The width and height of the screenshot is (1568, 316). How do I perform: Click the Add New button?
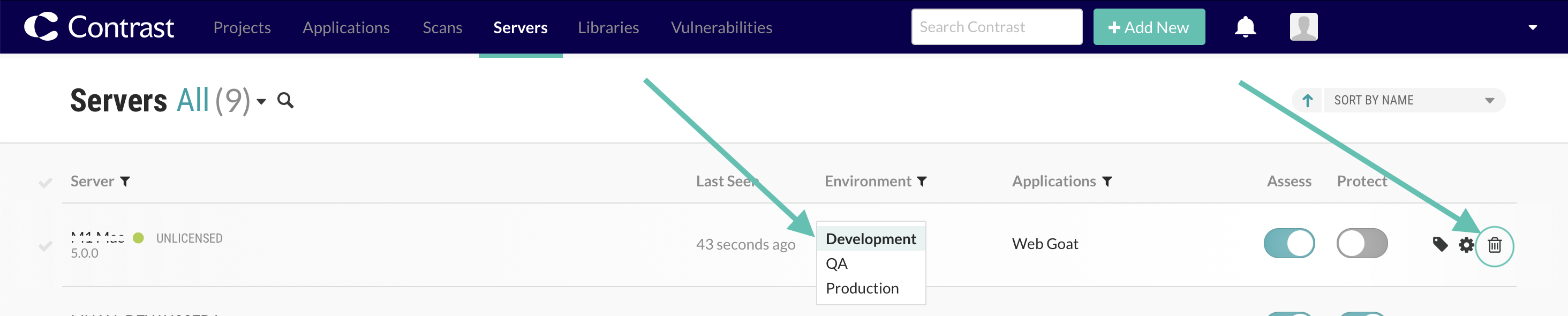(x=1149, y=27)
